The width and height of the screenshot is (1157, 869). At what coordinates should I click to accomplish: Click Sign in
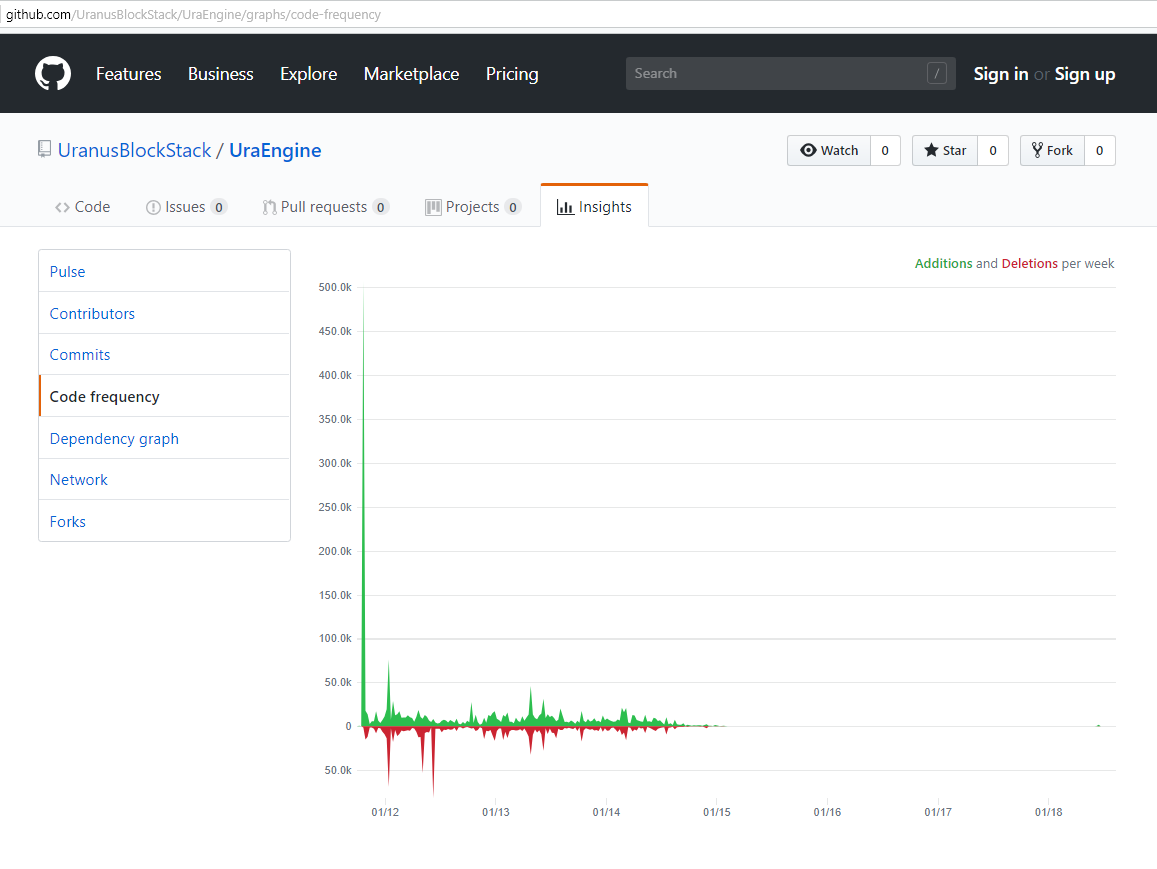tap(1001, 74)
